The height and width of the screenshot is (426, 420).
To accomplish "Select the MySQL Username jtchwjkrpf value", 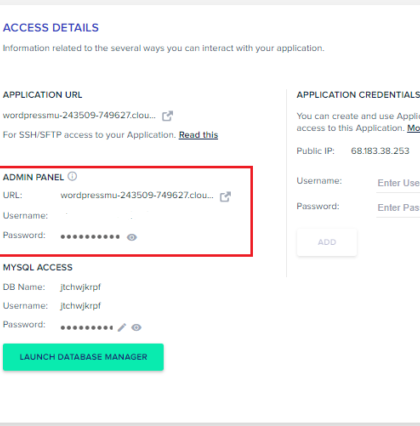I will pyautogui.click(x=81, y=306).
